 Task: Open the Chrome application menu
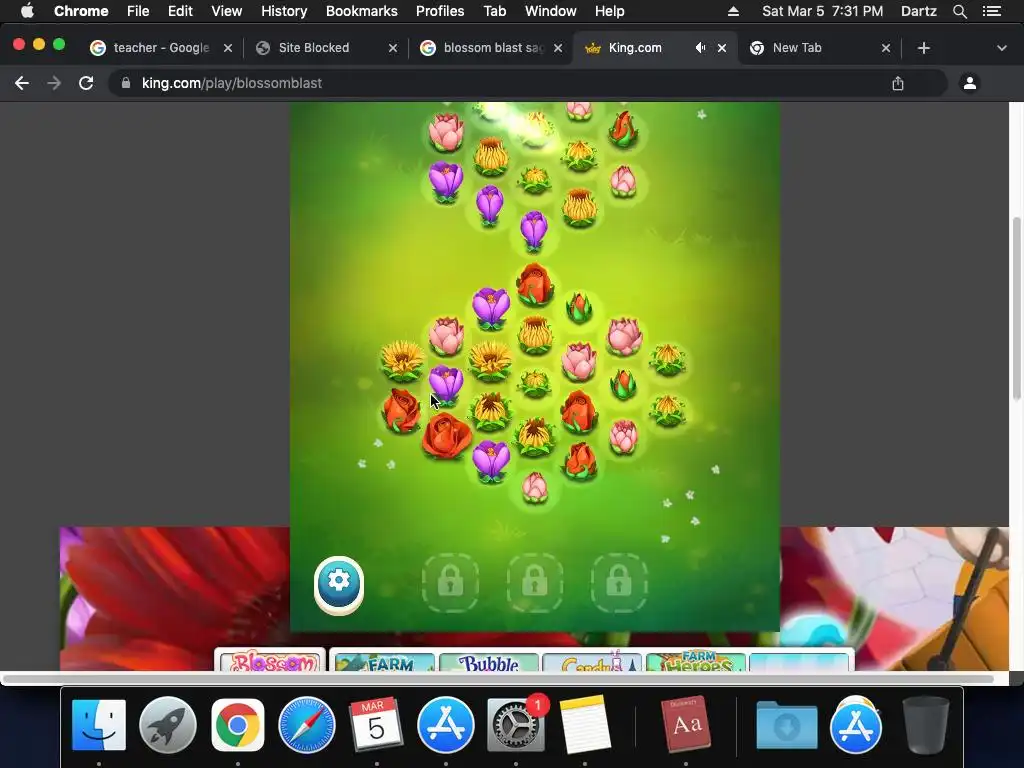pos(81,11)
